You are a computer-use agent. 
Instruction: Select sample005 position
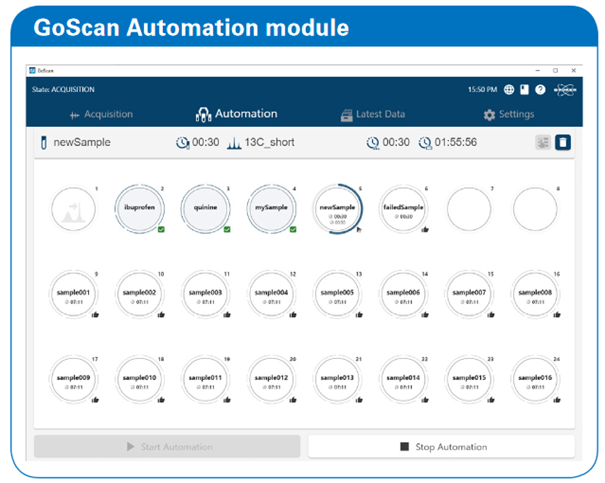coord(337,294)
